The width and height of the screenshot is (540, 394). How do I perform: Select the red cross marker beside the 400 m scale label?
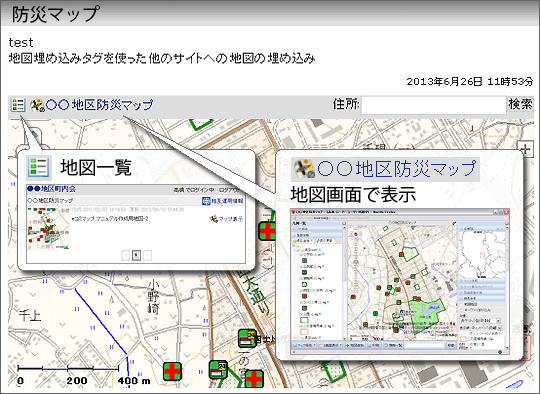pos(172,372)
